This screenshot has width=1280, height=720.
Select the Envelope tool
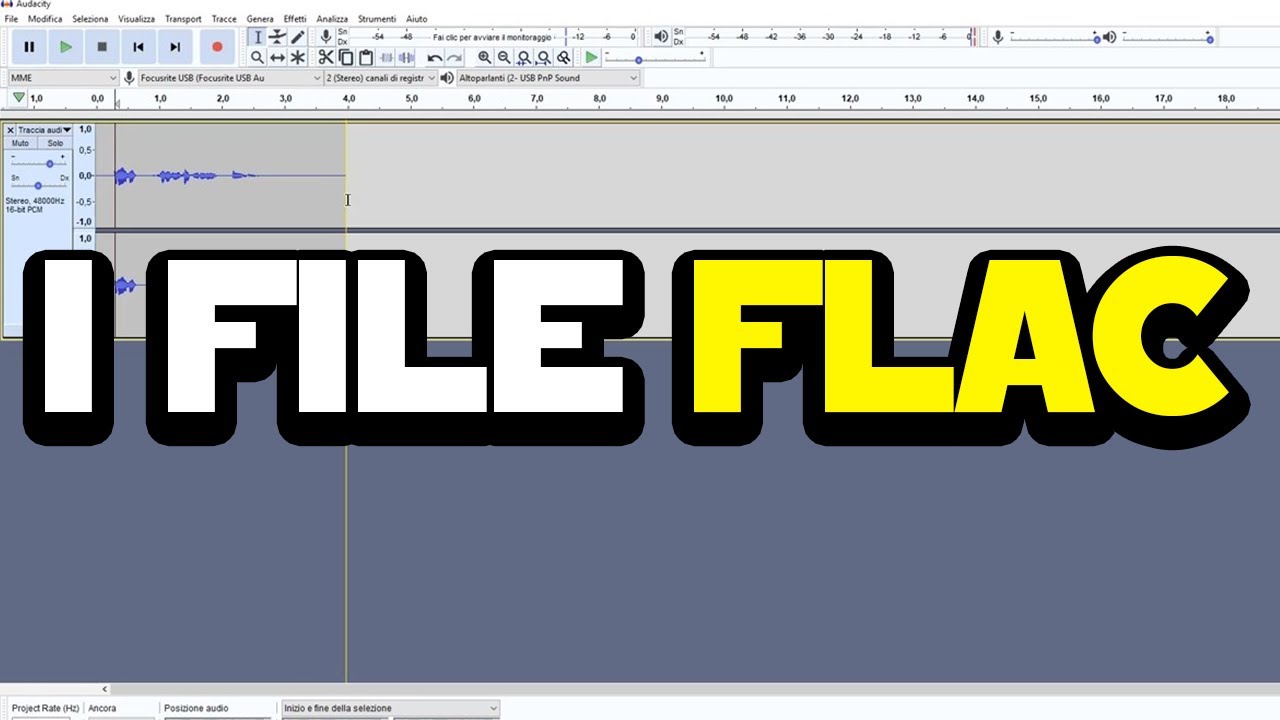[277, 37]
